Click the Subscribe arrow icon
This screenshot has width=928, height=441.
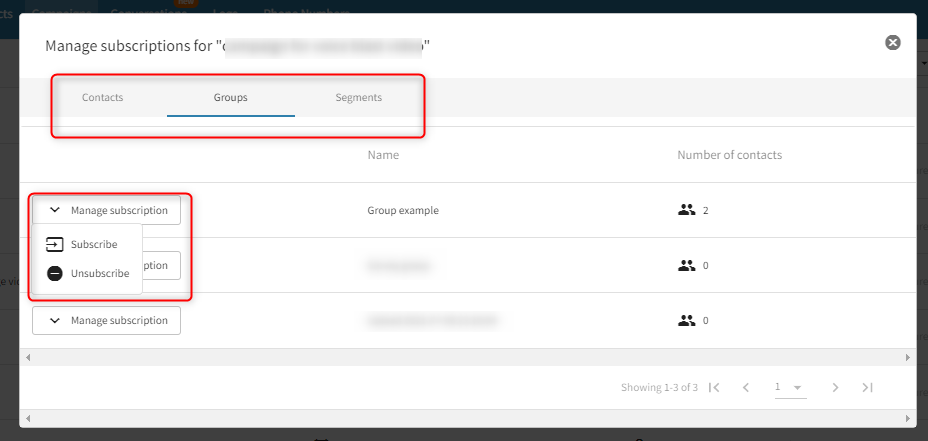55,244
